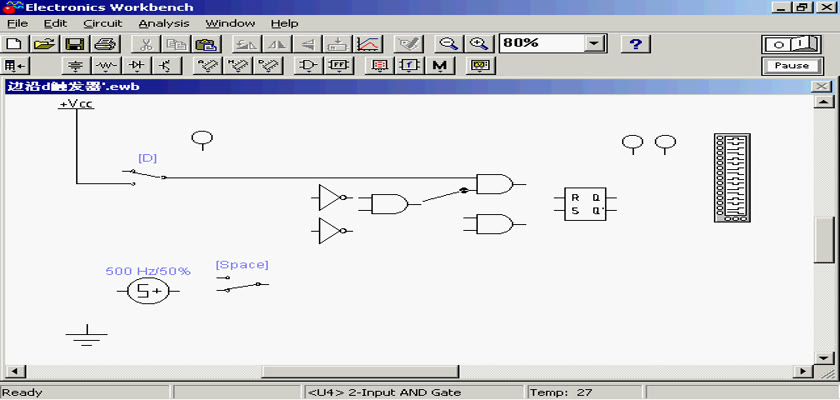
Task: Create a new circuit file
Action: coord(15,43)
